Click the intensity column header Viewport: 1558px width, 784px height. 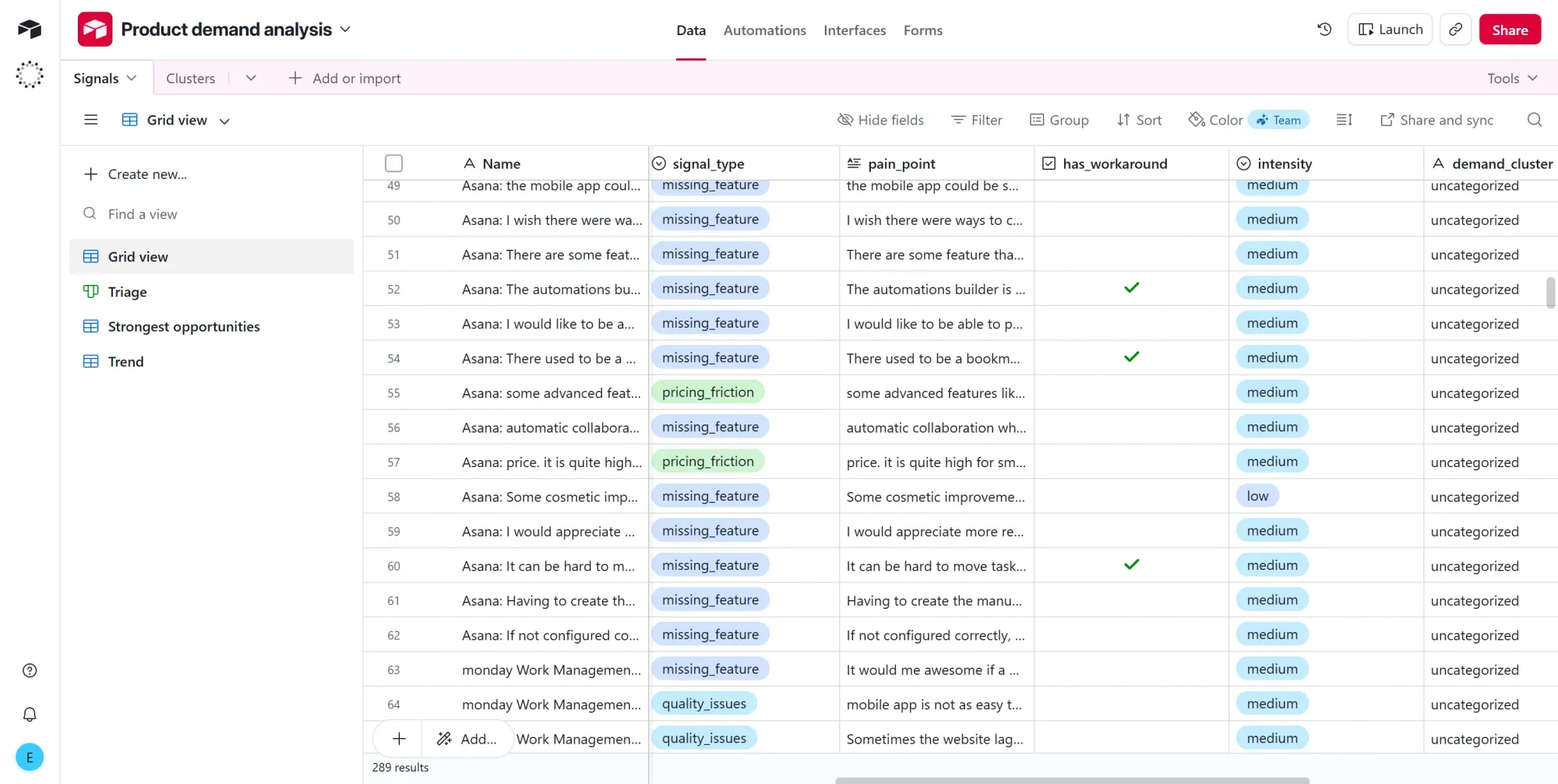coord(1327,163)
